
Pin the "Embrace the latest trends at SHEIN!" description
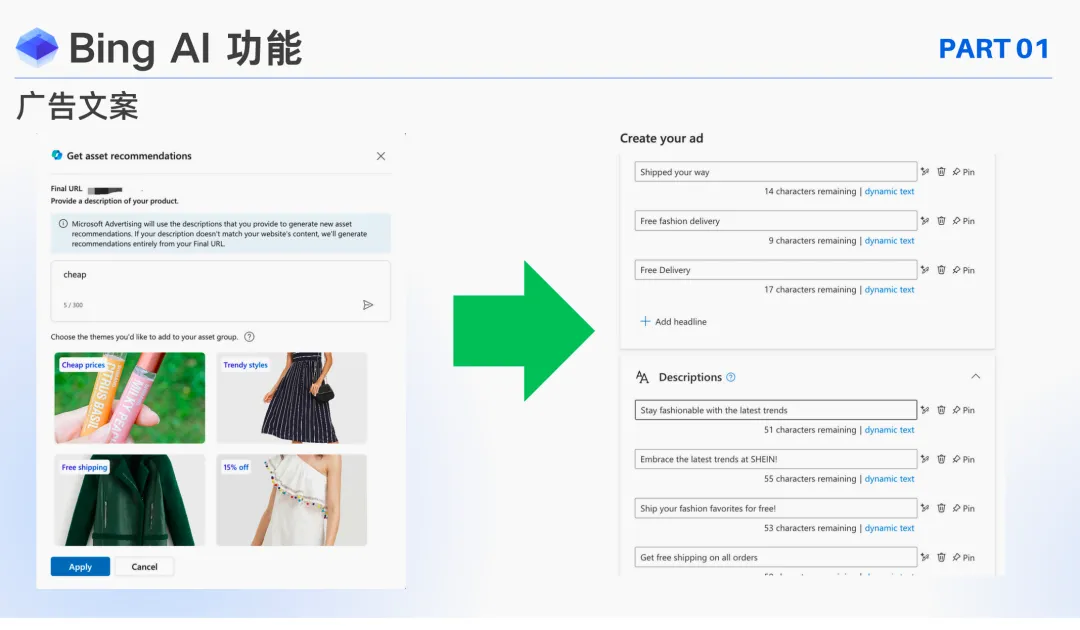click(964, 459)
